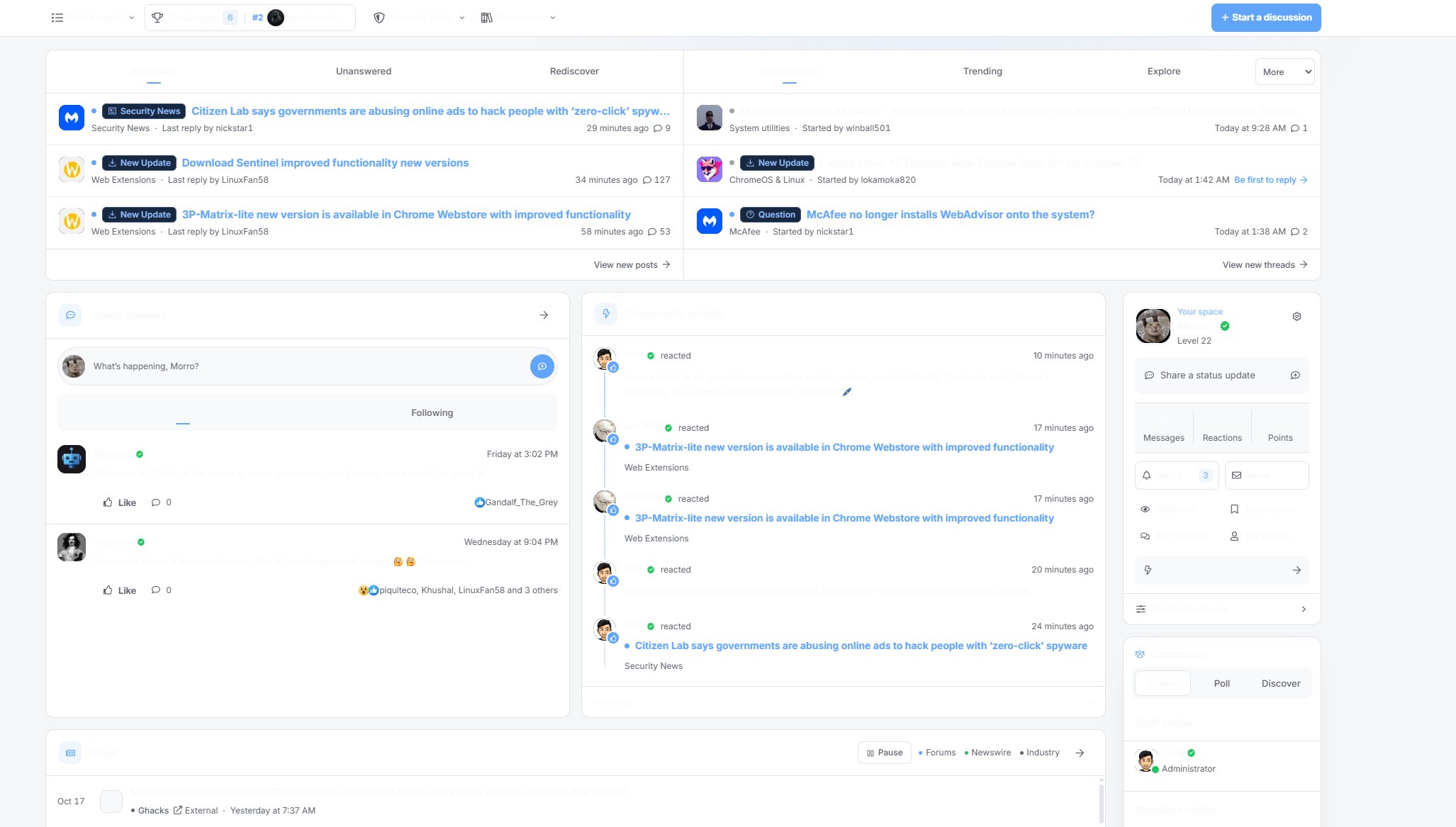Open the Explore tab
The image size is (1456, 827).
[x=1164, y=71]
